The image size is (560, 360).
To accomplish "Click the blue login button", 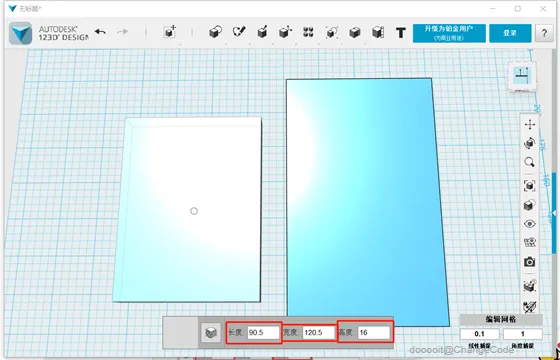I will (510, 33).
